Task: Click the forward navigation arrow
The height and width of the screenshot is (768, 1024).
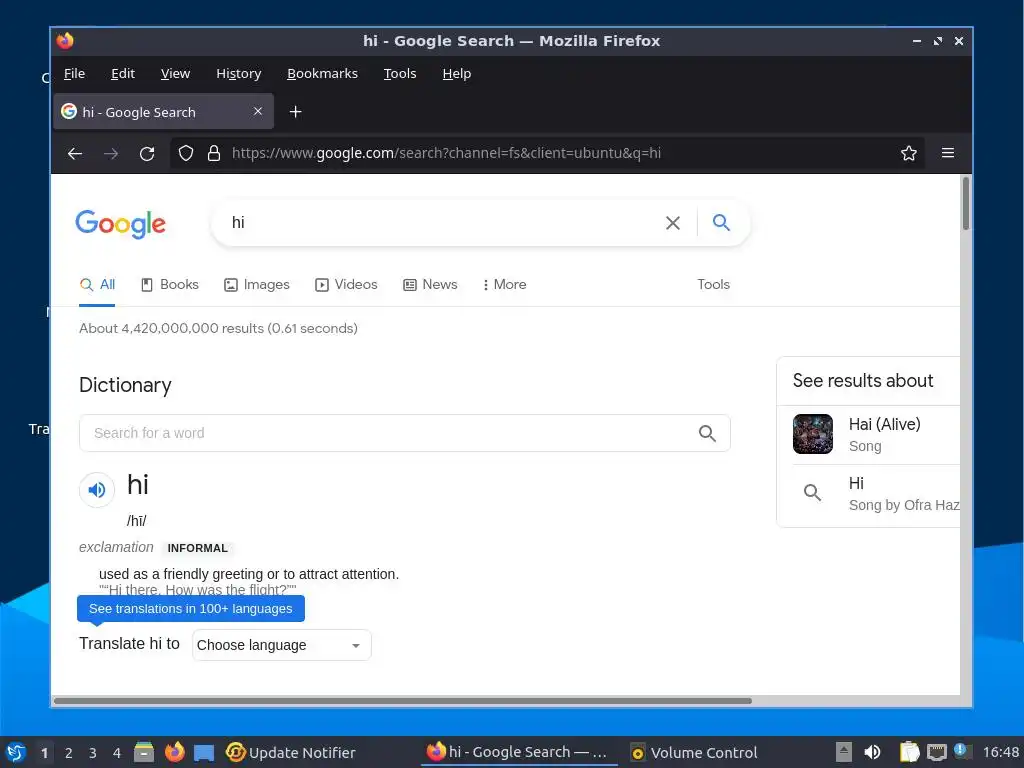Action: 111,153
